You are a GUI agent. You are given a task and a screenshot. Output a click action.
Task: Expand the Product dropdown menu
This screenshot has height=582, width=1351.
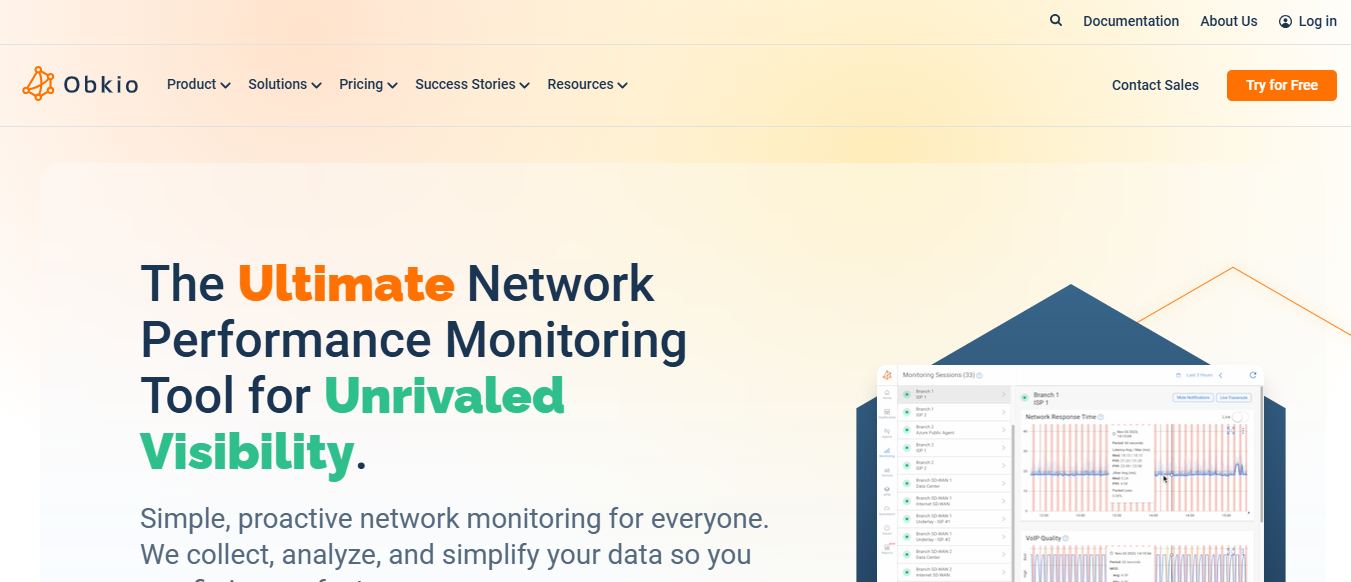(x=198, y=85)
